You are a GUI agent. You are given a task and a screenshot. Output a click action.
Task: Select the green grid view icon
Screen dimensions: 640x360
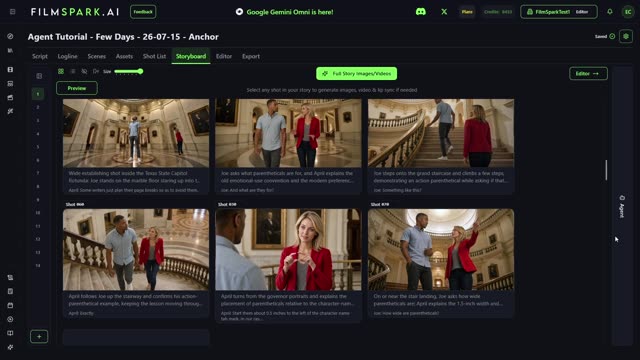coord(61,71)
